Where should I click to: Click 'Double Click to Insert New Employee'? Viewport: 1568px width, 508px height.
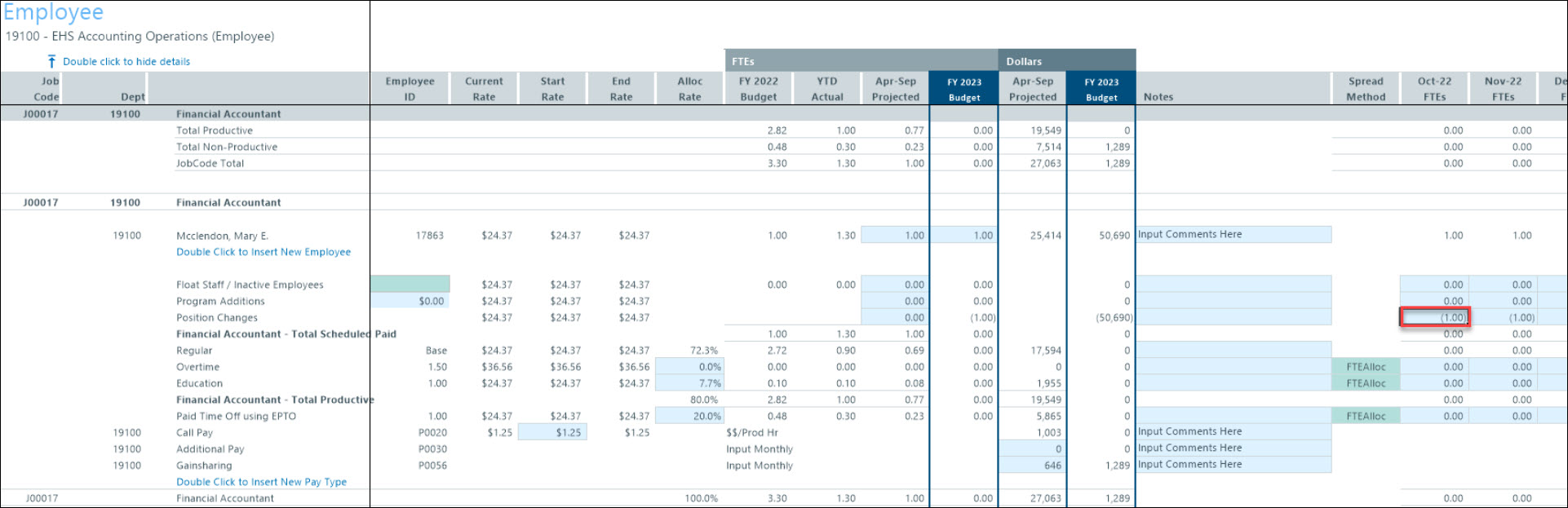pos(264,252)
